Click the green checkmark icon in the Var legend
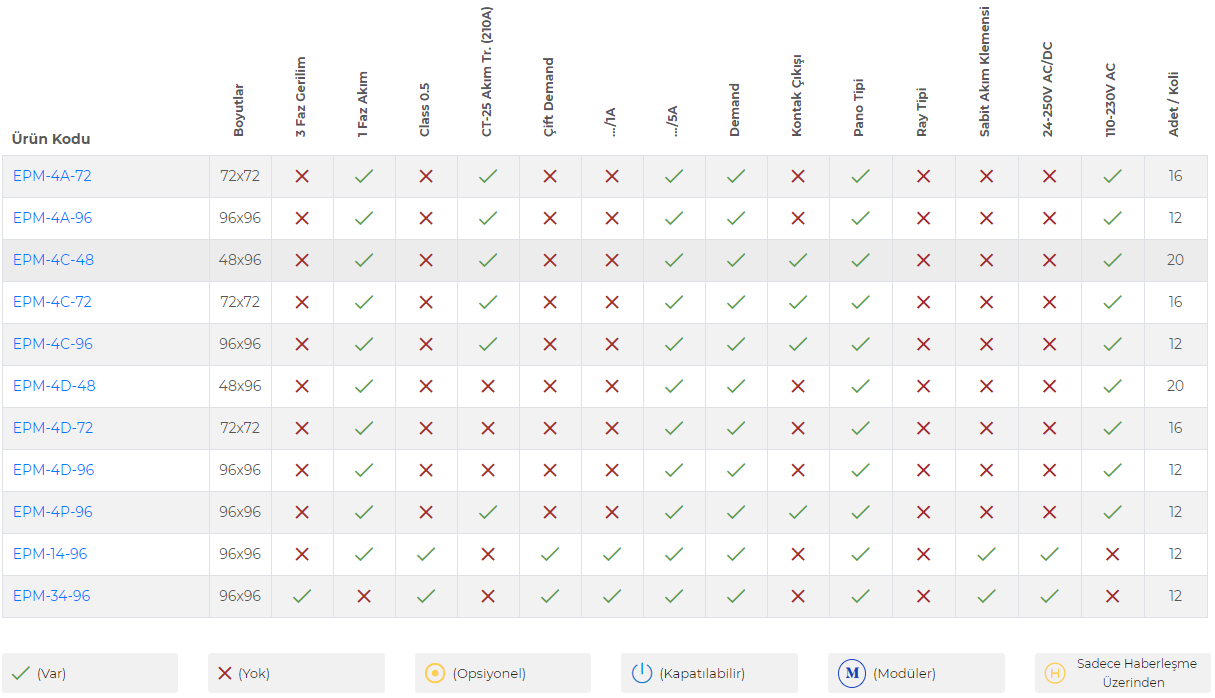 (20, 673)
